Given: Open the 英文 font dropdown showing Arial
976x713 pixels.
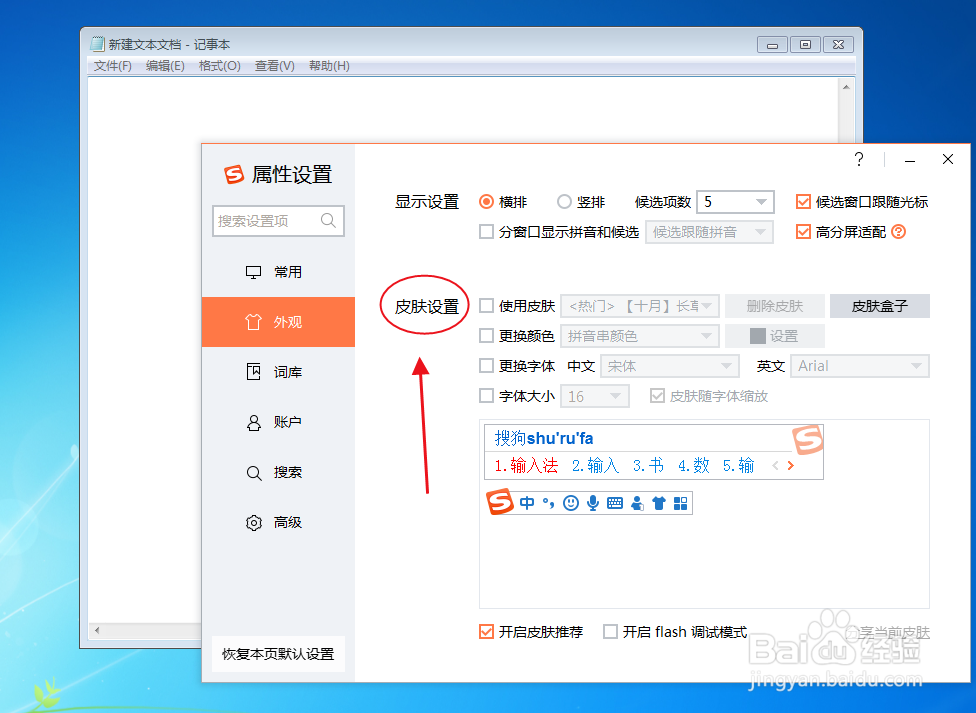Looking at the screenshot, I should (x=860, y=366).
